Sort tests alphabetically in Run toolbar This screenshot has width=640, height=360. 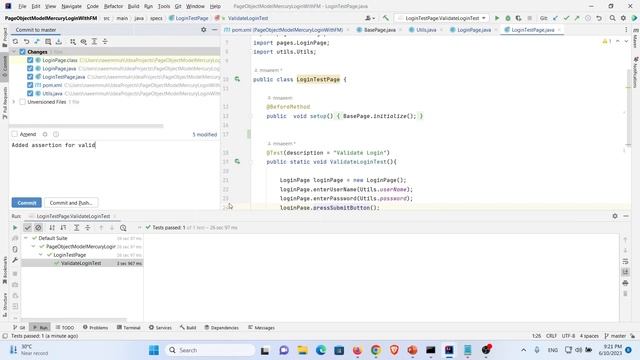pos(52,228)
